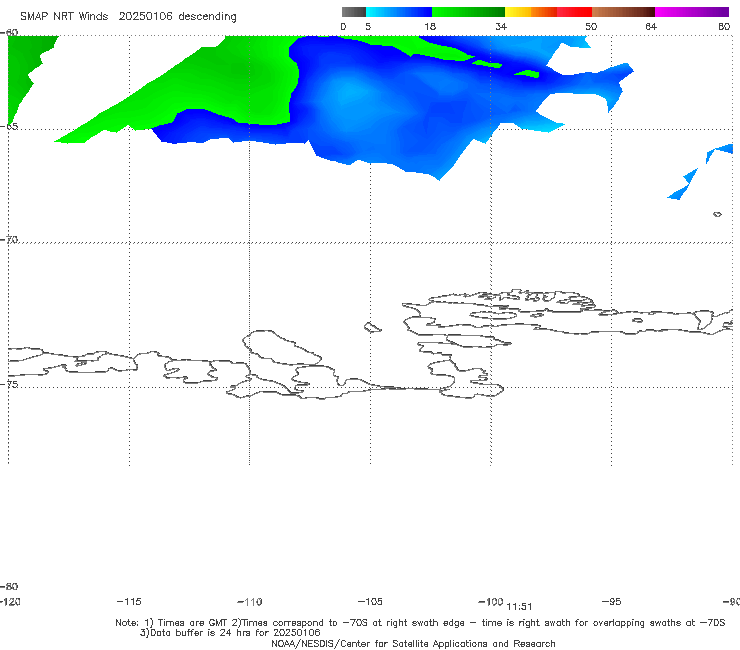The width and height of the screenshot is (740, 650).
Task: Click the '-75' latitude axis label
Action: click(x=9, y=384)
